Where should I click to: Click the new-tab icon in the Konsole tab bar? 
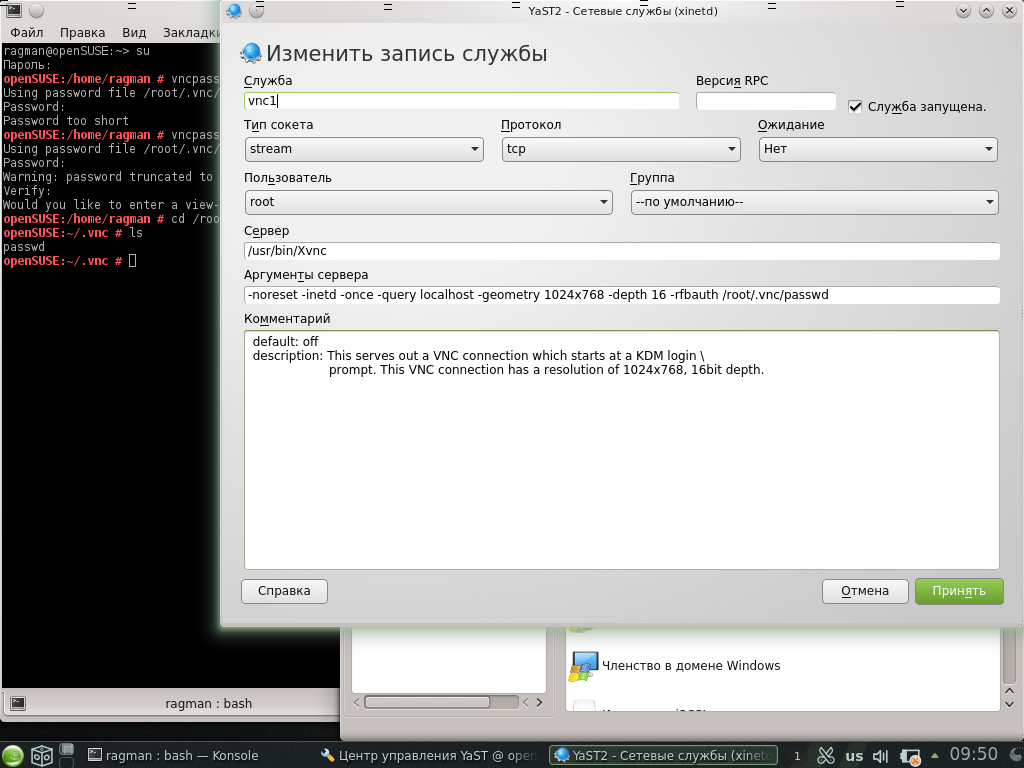(17, 703)
